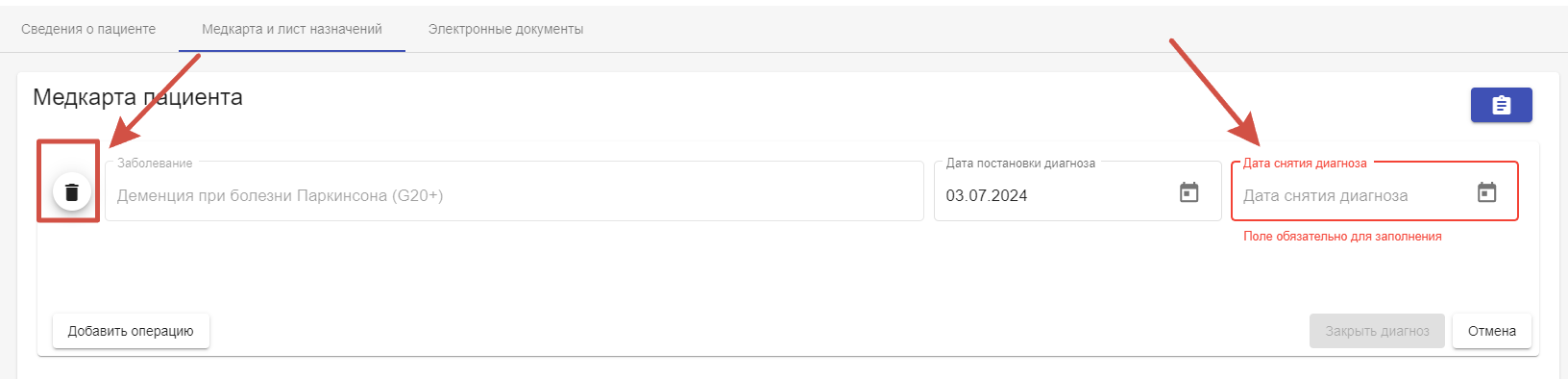Click the Поле обязательно для заполнения error message
This screenshot has width=1568, height=379.
coord(1342,237)
